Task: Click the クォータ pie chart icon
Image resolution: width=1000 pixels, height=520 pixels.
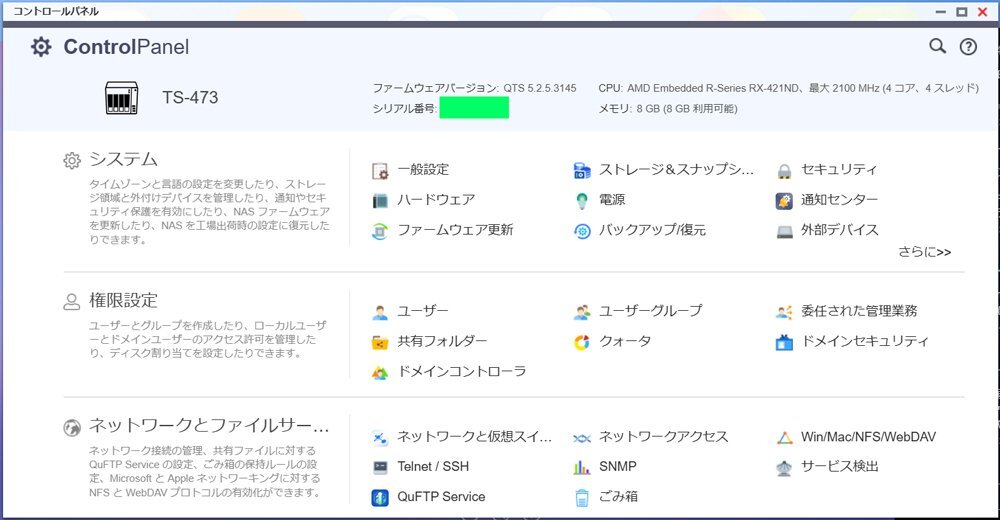Action: 582,343
